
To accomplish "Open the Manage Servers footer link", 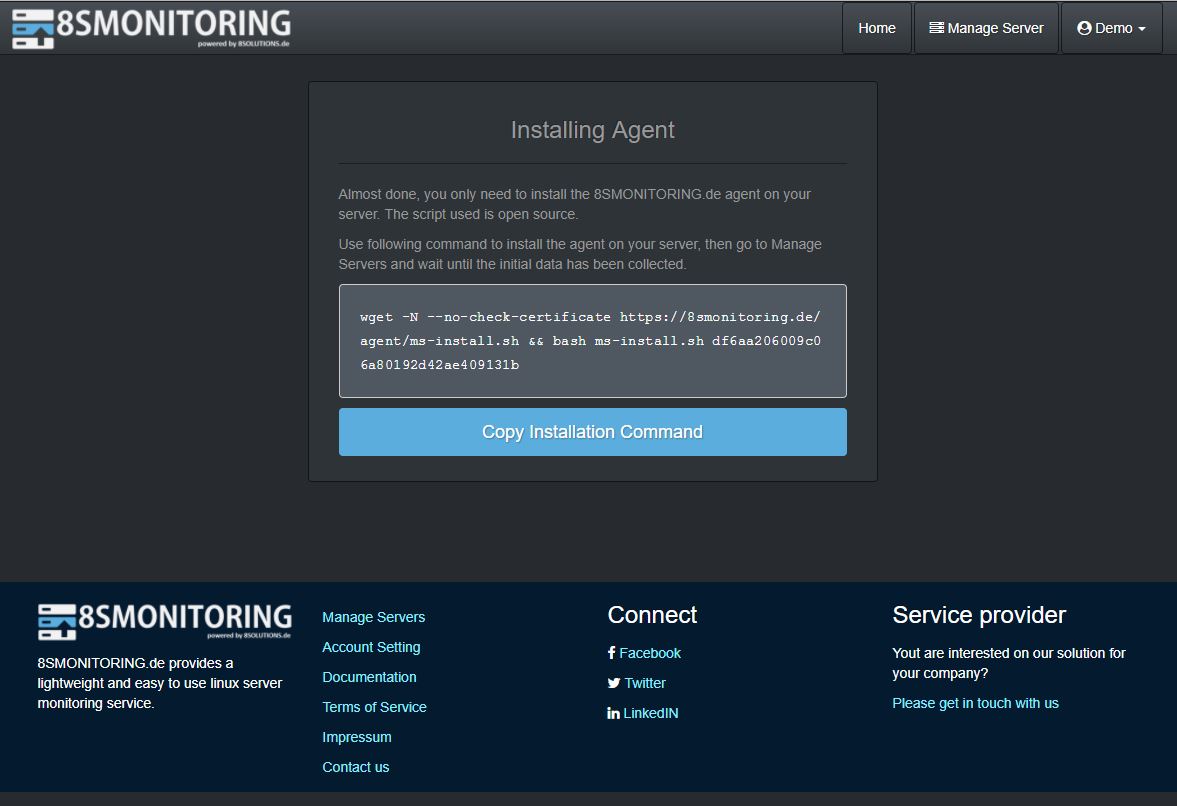I will coord(373,617).
